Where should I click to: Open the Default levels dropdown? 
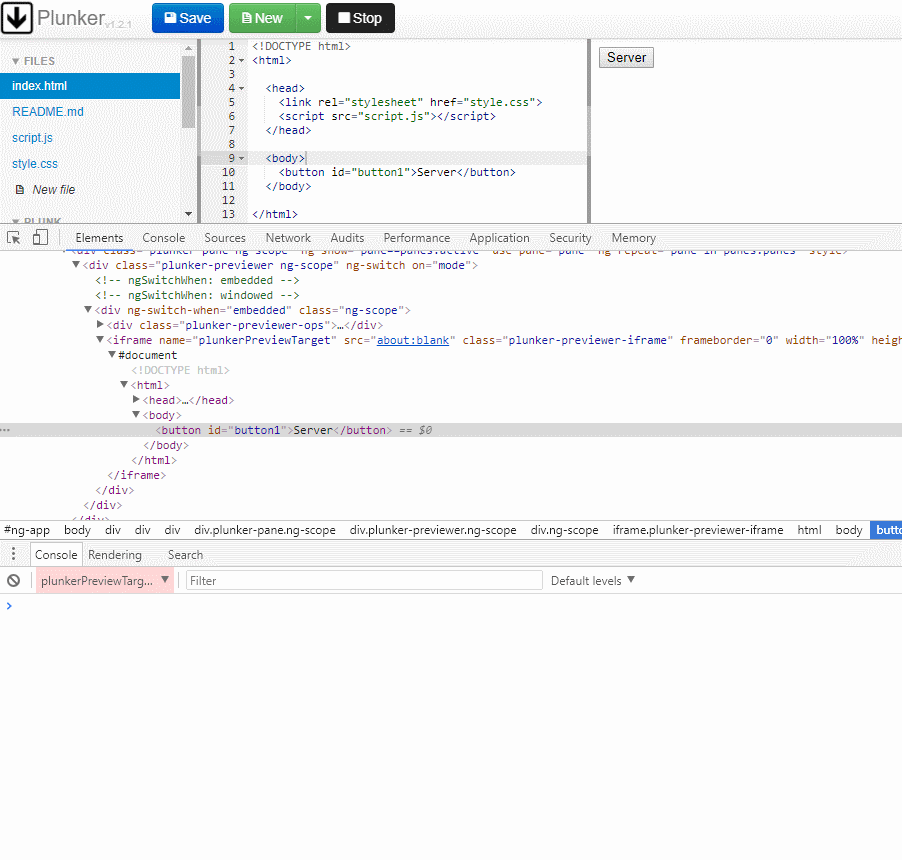(592, 580)
